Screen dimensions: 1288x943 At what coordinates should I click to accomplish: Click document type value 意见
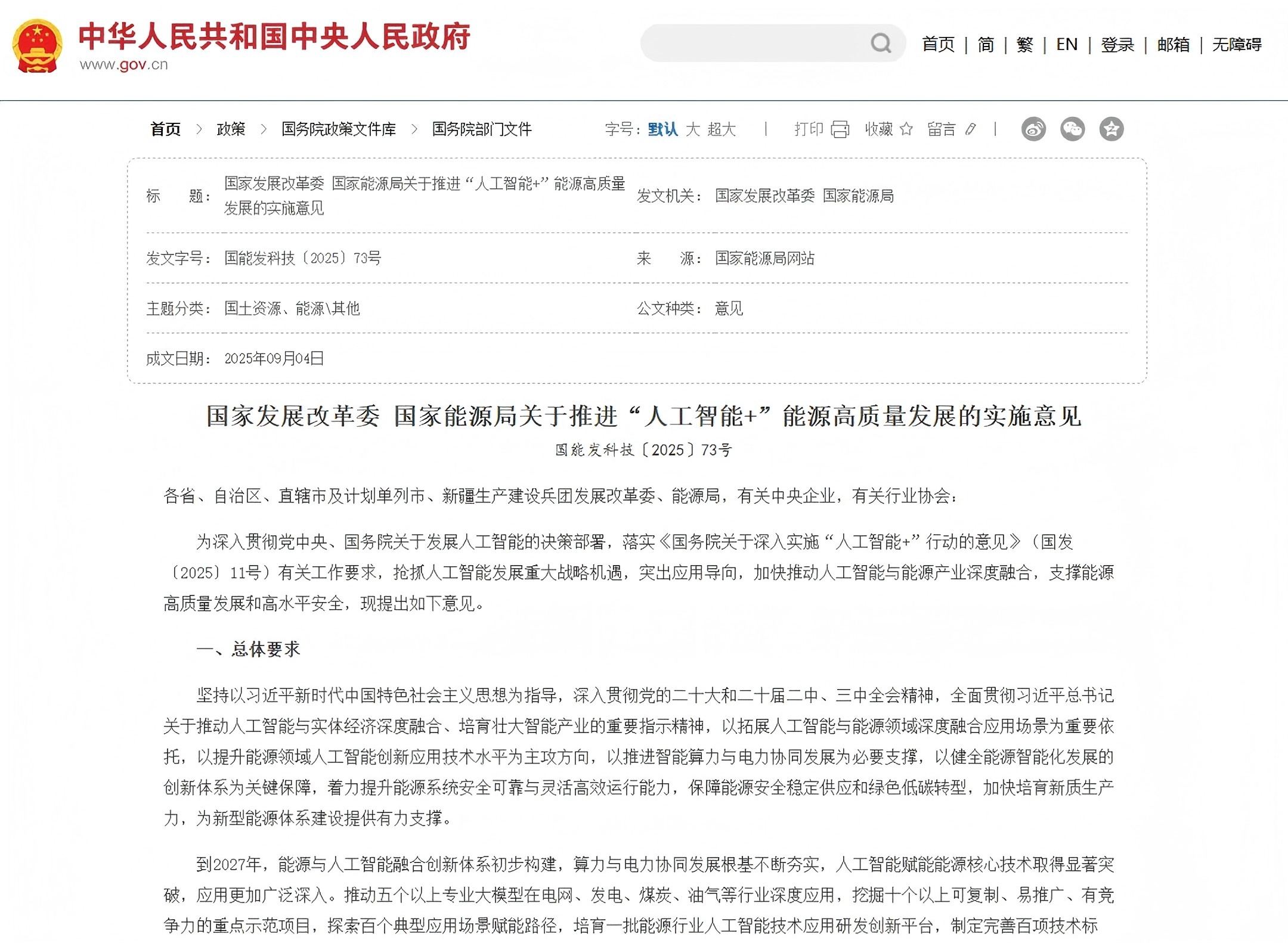pyautogui.click(x=729, y=308)
